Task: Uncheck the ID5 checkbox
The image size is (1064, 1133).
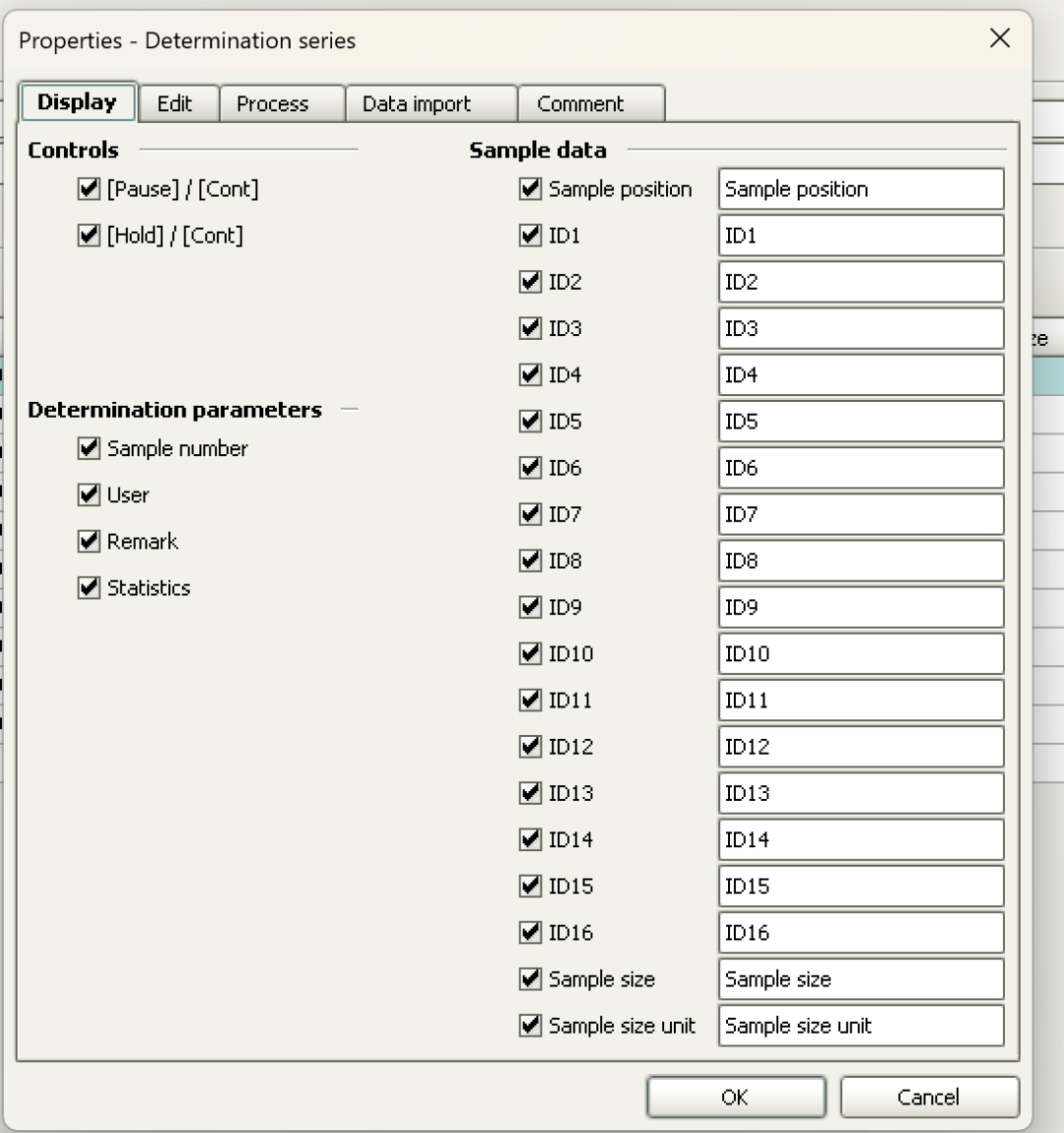Action: [530, 422]
